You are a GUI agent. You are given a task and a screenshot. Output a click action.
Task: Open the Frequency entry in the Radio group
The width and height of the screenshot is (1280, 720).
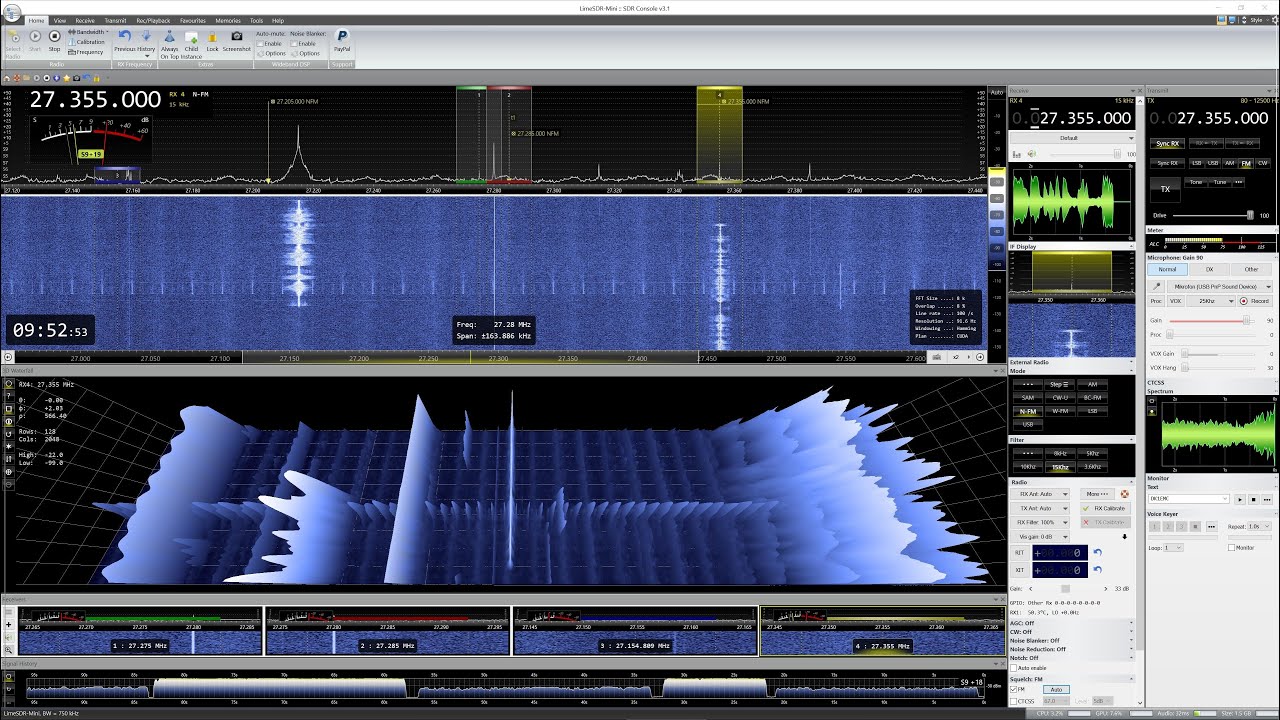point(86,52)
